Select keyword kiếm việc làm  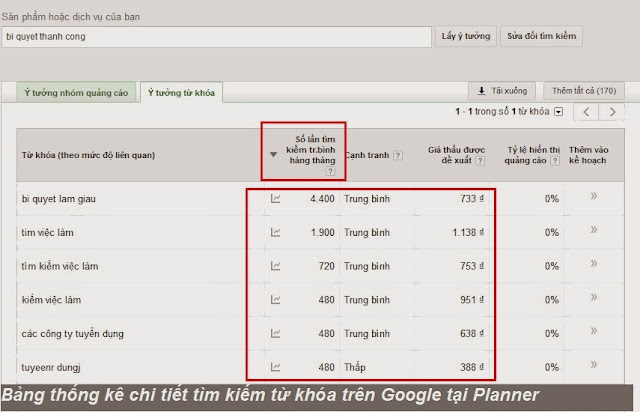click(51, 300)
